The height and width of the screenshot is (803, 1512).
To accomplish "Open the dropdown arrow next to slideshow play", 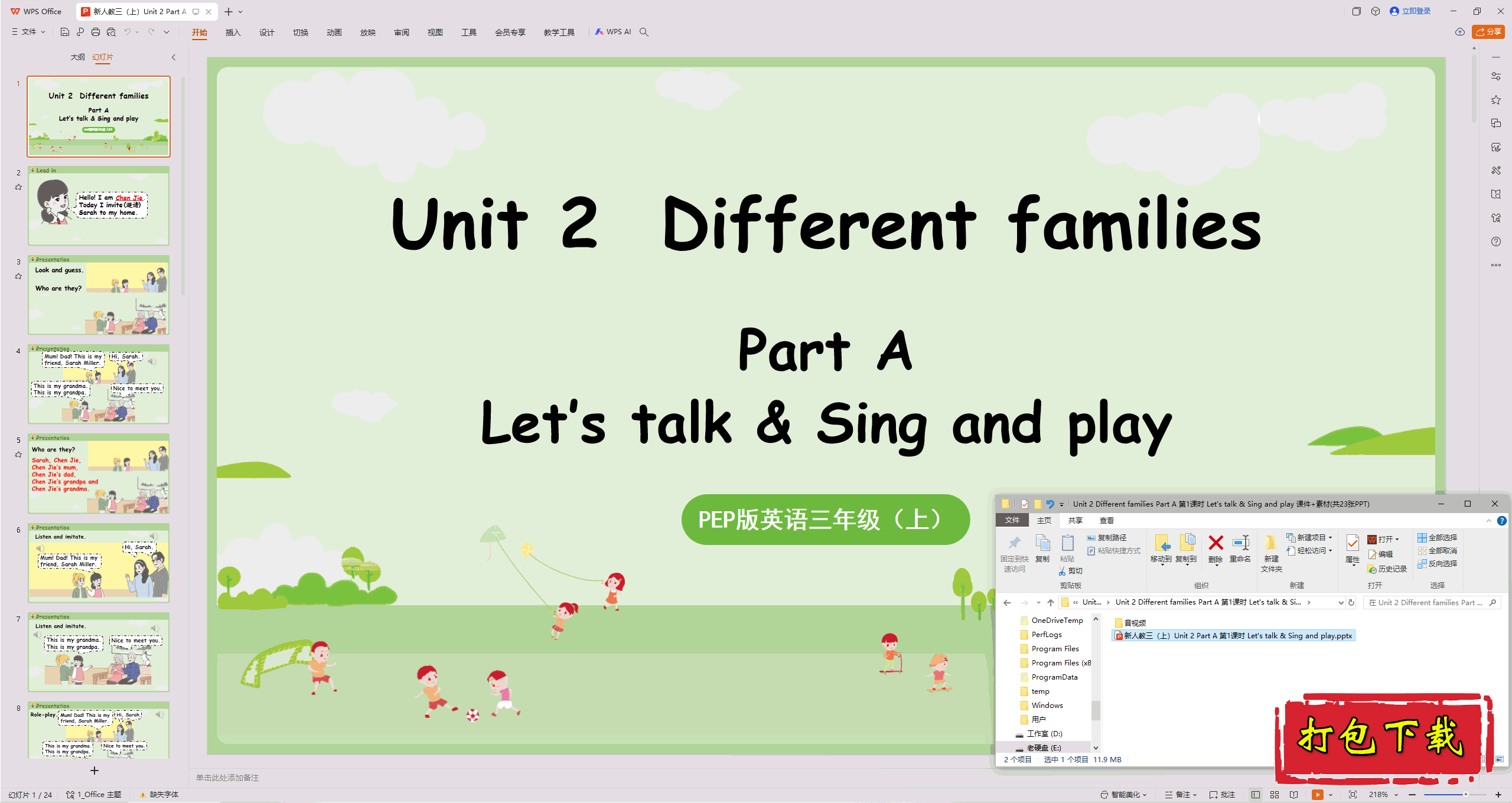I will [1330, 795].
